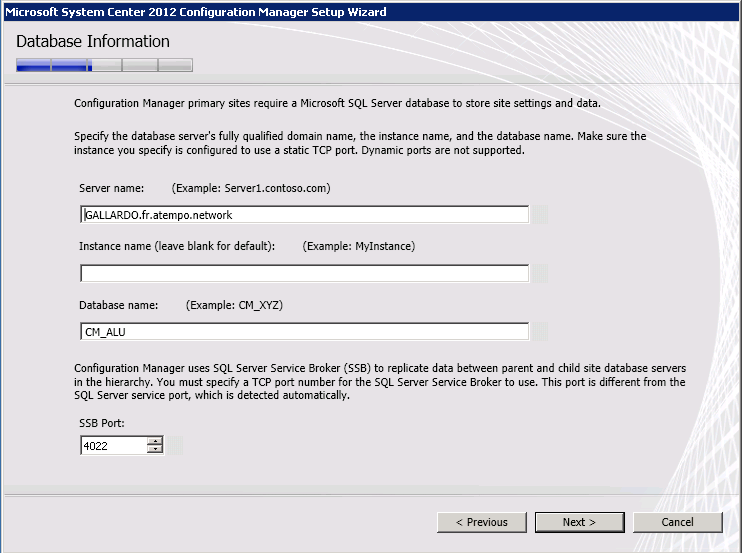Click the Instance name label
742x553 pixels.
tap(177, 246)
